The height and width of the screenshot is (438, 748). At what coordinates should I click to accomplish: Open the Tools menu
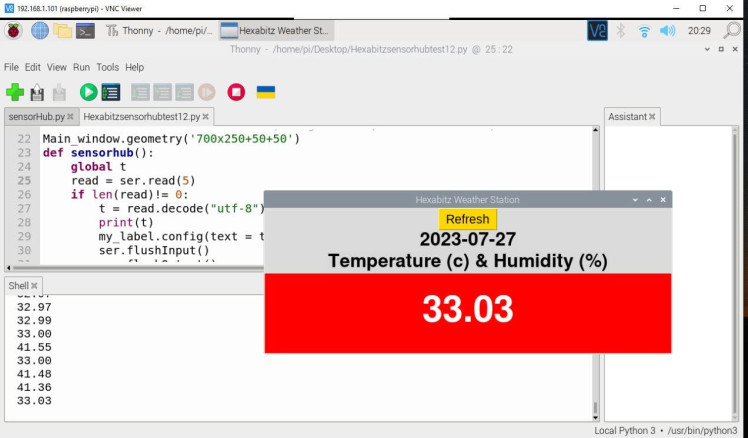[x=107, y=67]
